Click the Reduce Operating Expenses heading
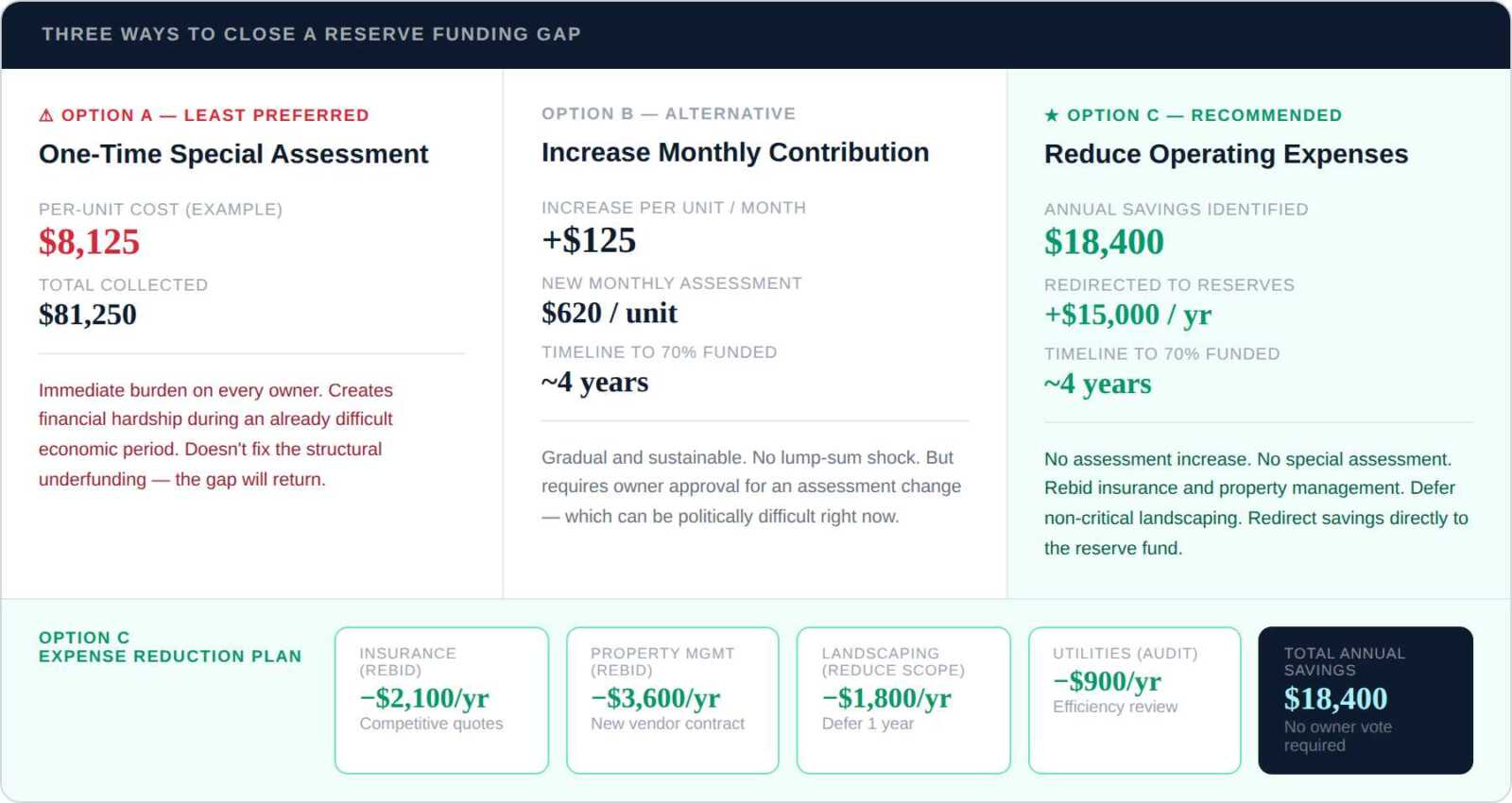 (x=1226, y=154)
